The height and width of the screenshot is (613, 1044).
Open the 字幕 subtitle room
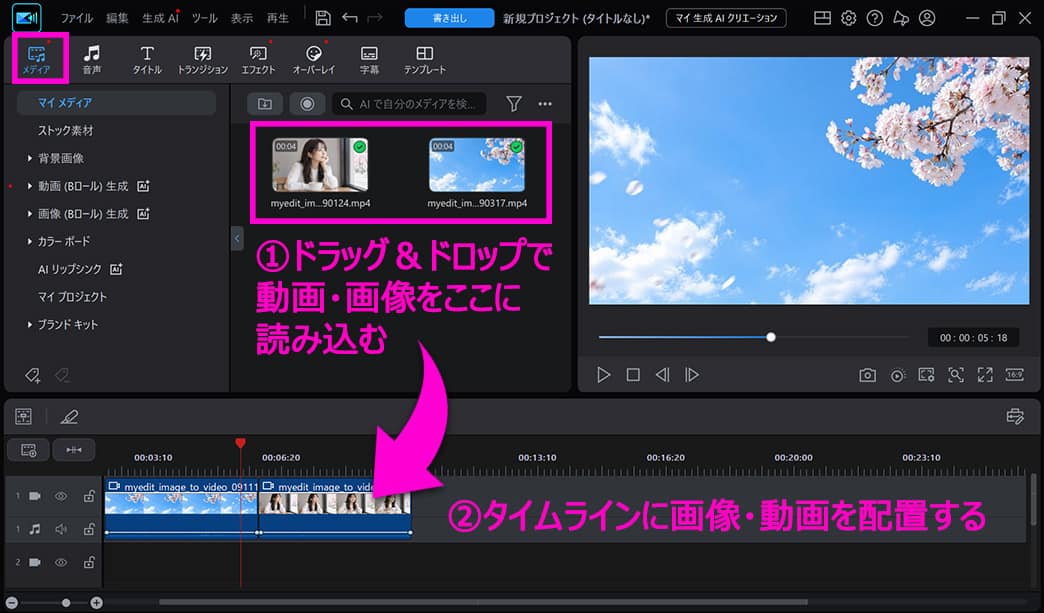click(x=369, y=59)
